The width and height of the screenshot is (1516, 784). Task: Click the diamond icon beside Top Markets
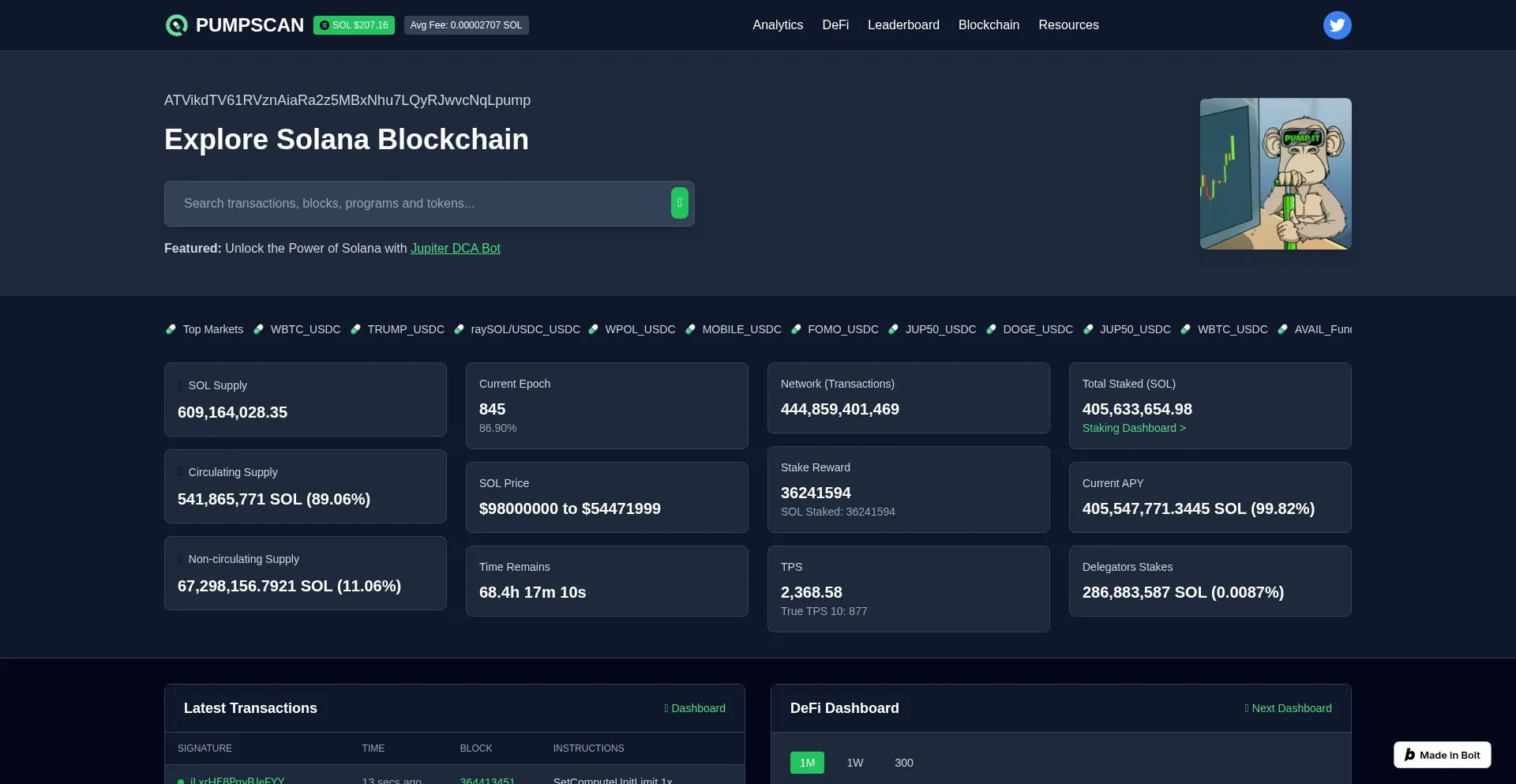point(171,329)
